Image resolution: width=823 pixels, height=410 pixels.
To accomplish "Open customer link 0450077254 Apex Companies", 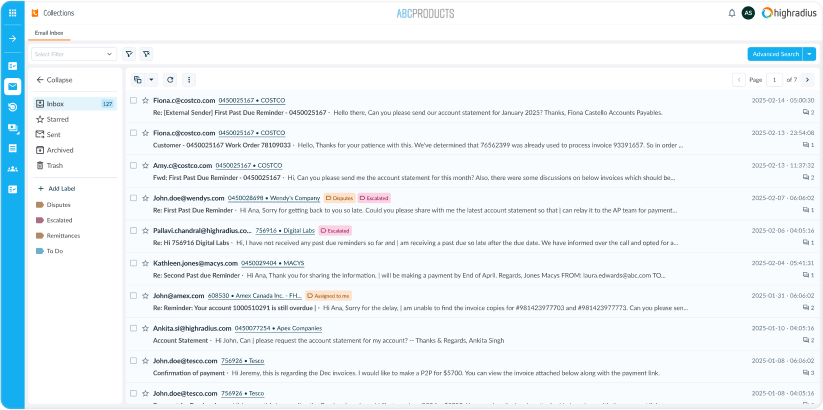I will (x=278, y=328).
